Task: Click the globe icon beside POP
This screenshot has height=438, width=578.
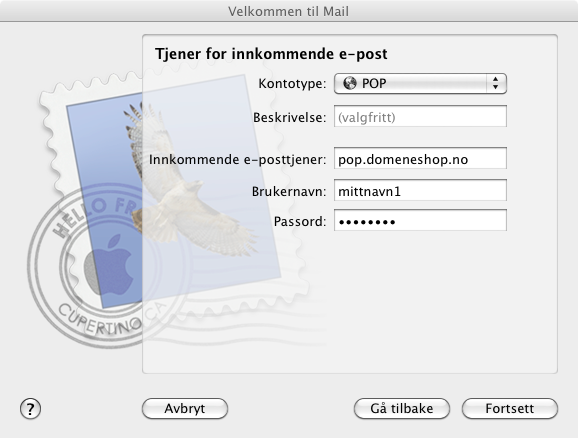Action: [350, 83]
